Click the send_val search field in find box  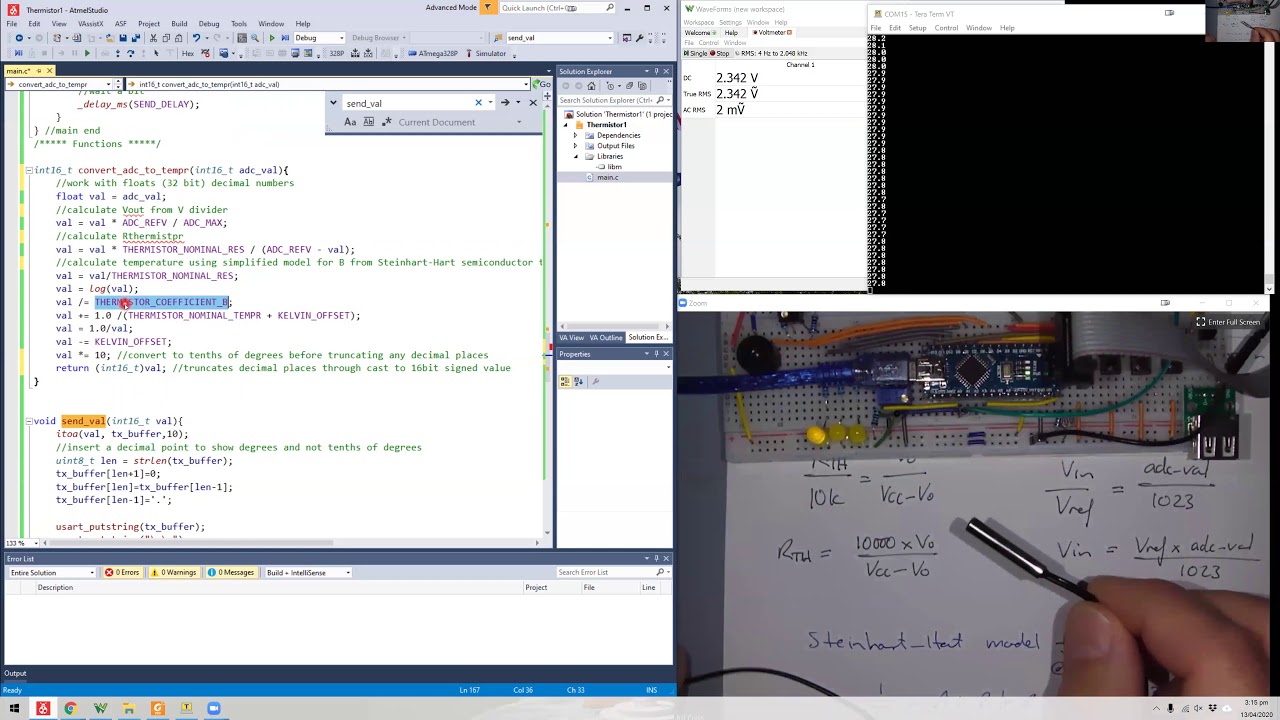(x=407, y=103)
